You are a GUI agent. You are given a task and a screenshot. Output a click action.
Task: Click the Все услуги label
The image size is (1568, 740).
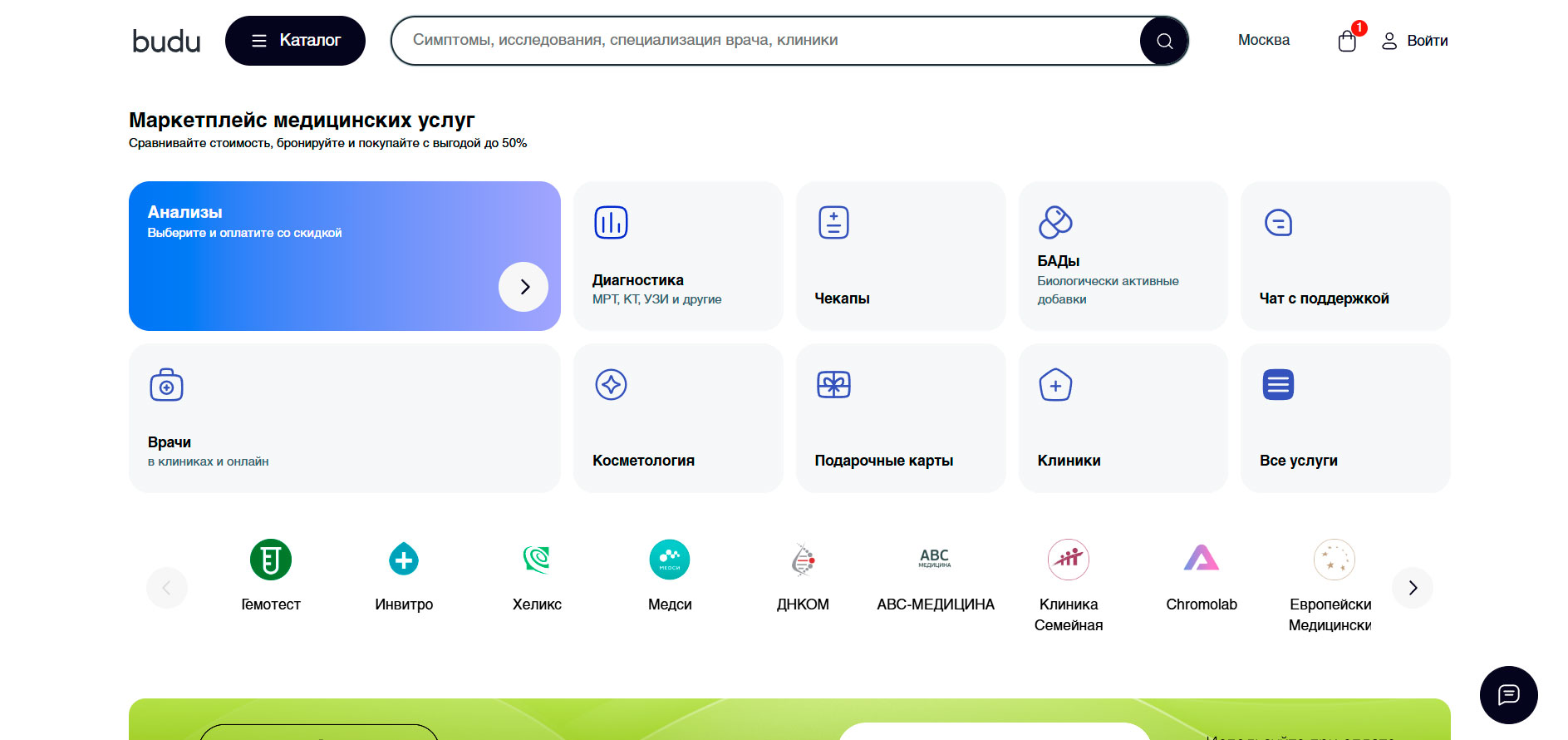[1298, 461]
